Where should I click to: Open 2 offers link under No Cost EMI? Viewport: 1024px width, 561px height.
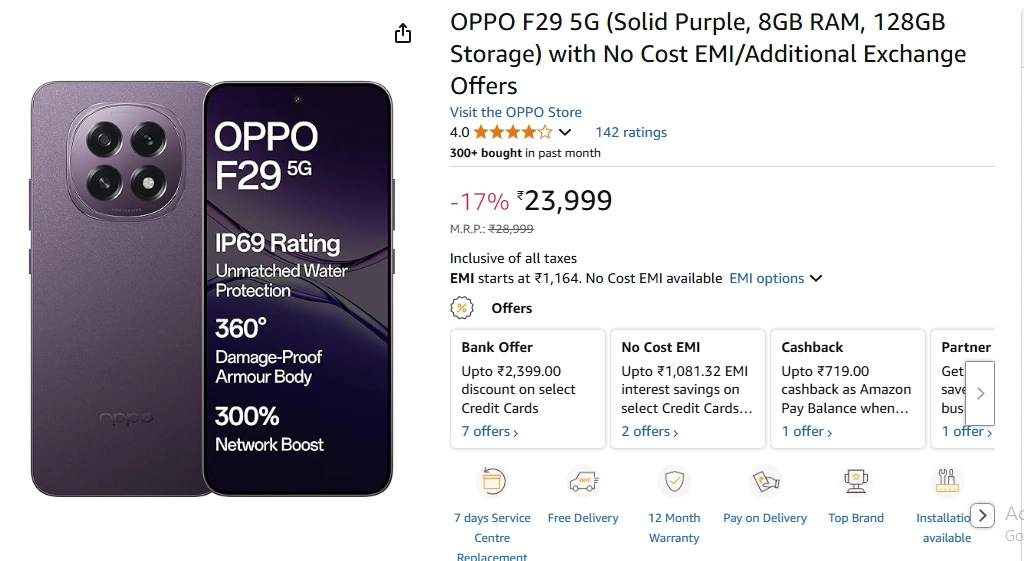tap(650, 431)
